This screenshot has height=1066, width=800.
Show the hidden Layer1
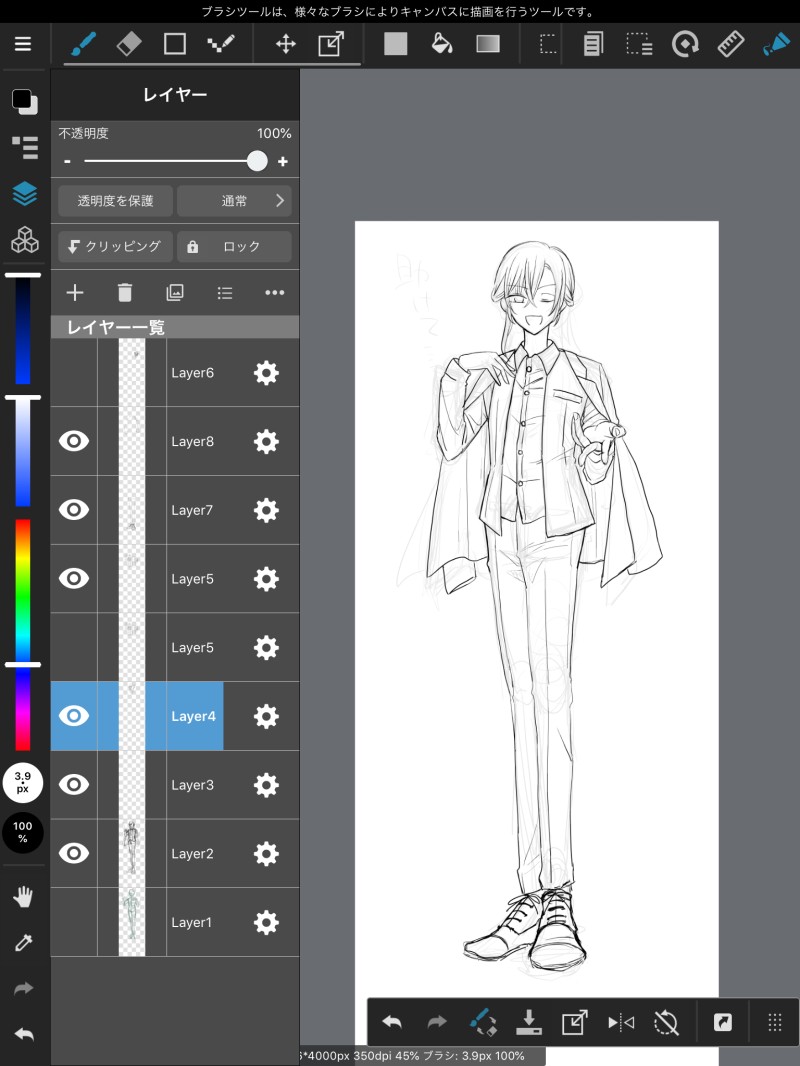[x=74, y=922]
